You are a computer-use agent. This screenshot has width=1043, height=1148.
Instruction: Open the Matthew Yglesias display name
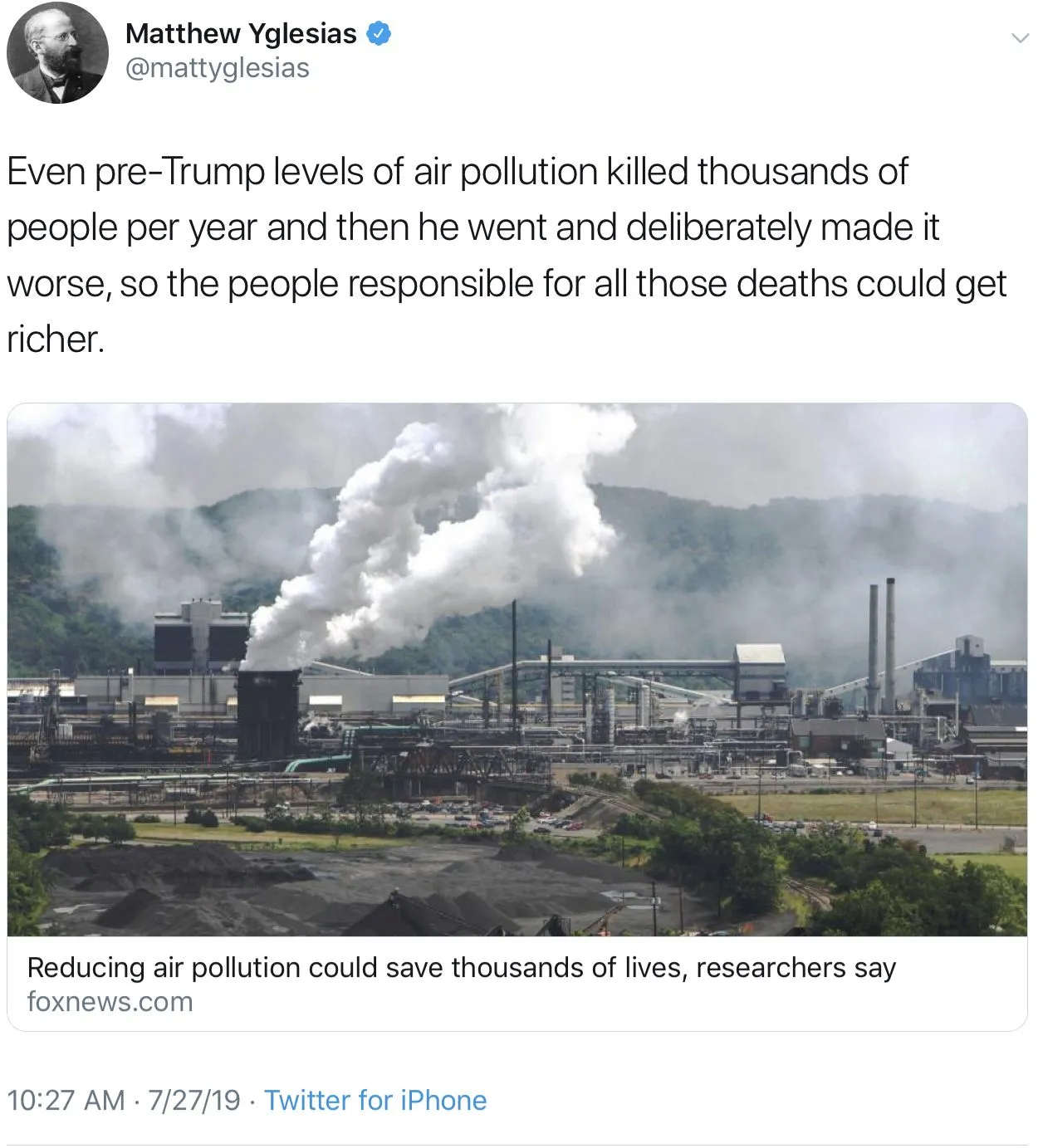[x=241, y=34]
